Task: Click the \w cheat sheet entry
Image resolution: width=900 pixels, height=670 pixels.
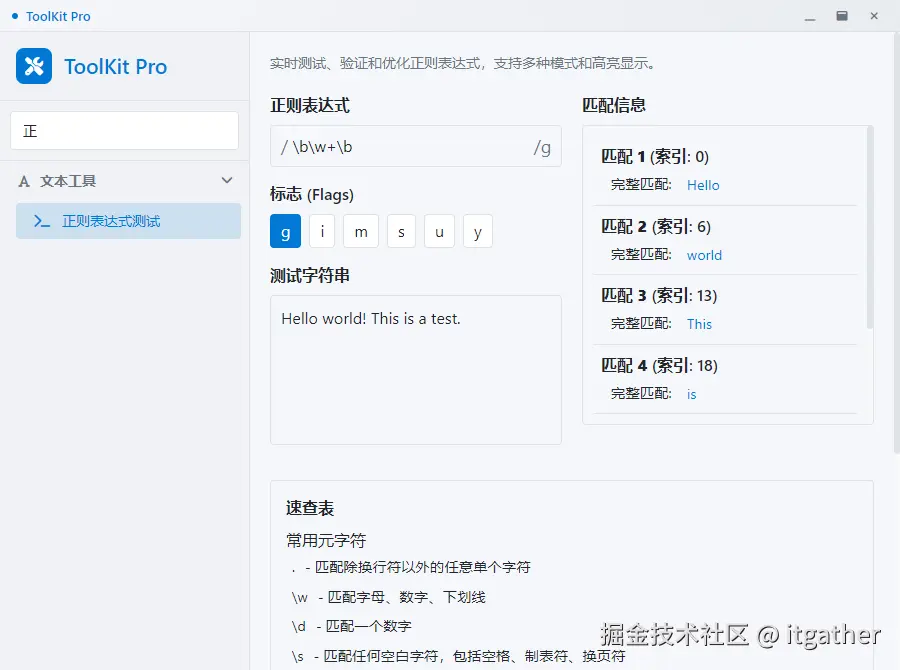Action: click(388, 597)
